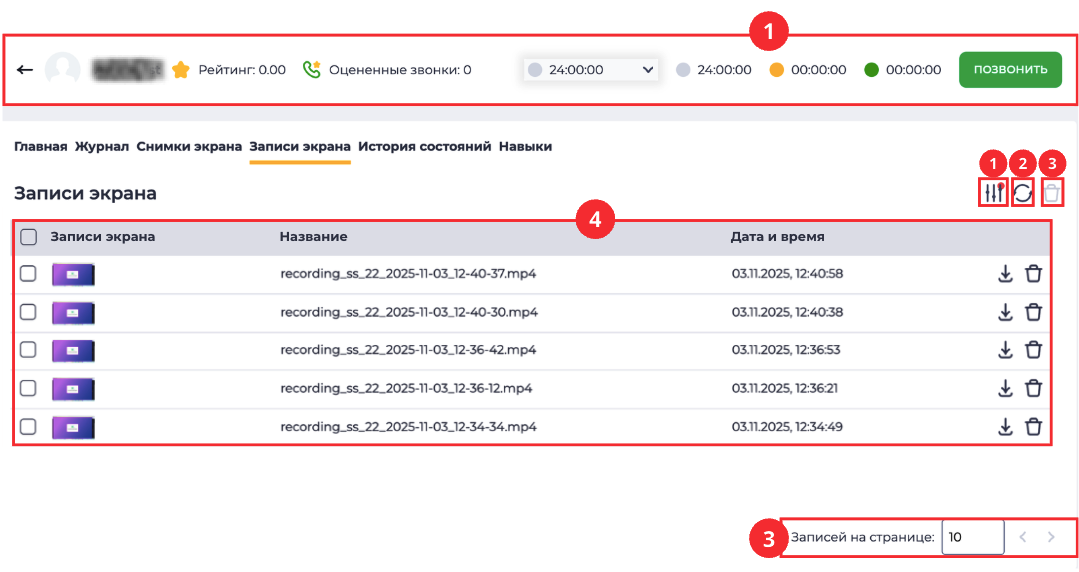The height and width of the screenshot is (572, 1079).
Task: Click file name recording_ss_22_2025-11-03_12-40-37.mp4
Action: 408,274
